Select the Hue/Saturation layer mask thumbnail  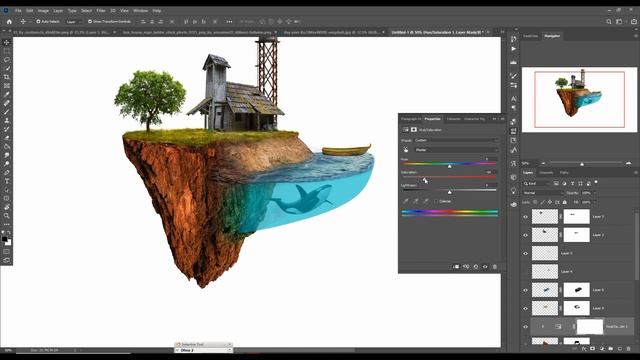pyautogui.click(x=590, y=327)
